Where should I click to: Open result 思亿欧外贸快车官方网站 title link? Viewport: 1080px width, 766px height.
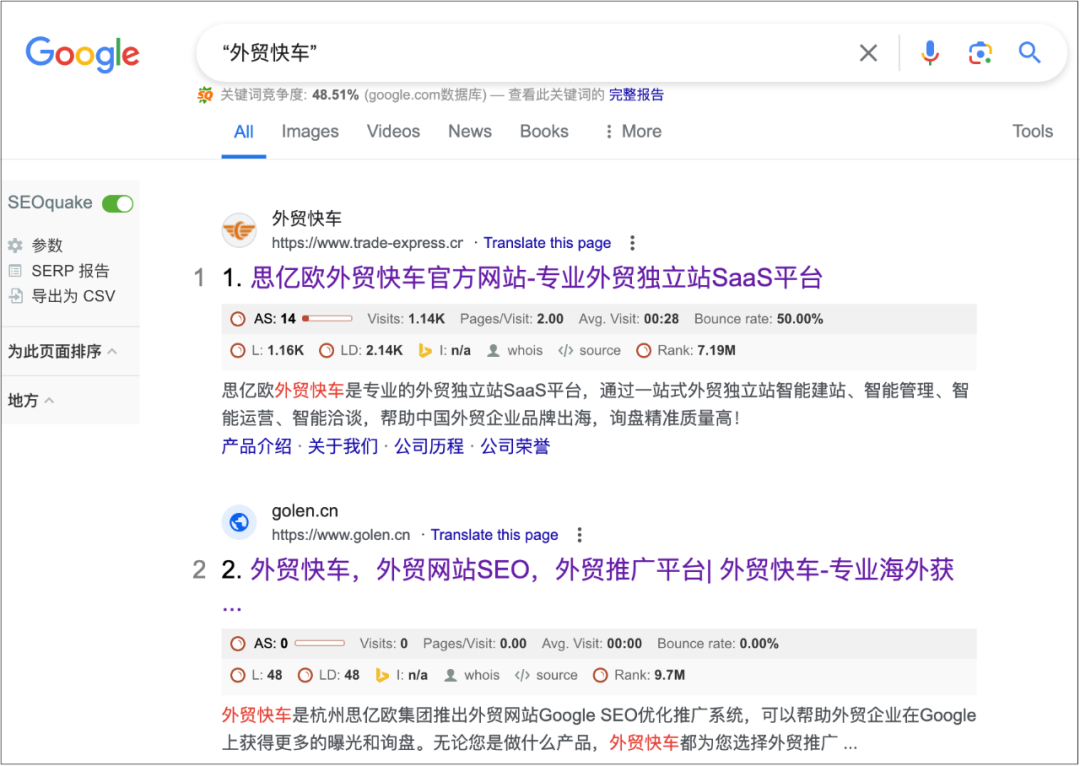pyautogui.click(x=536, y=278)
